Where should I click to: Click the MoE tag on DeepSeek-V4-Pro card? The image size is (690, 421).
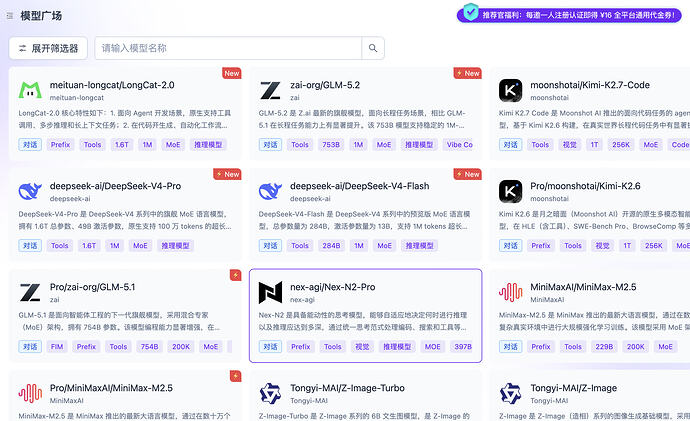pos(140,245)
